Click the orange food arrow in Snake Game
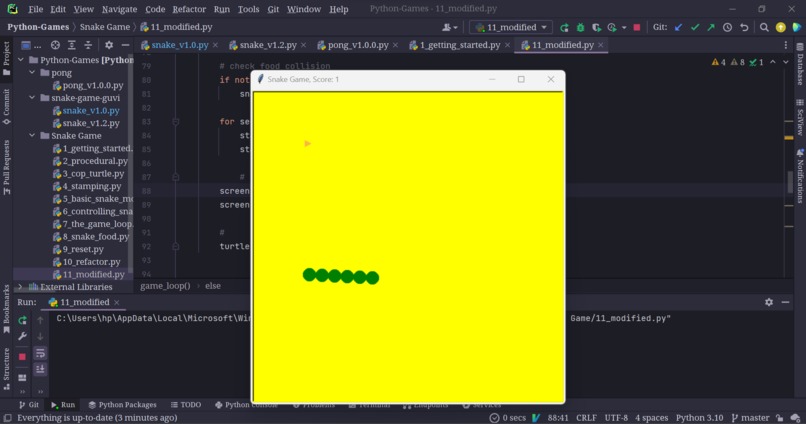806x424 pixels. pyautogui.click(x=307, y=143)
